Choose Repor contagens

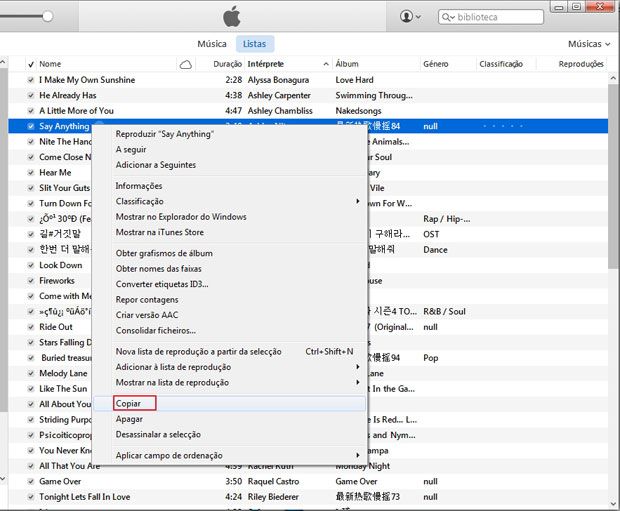click(147, 299)
